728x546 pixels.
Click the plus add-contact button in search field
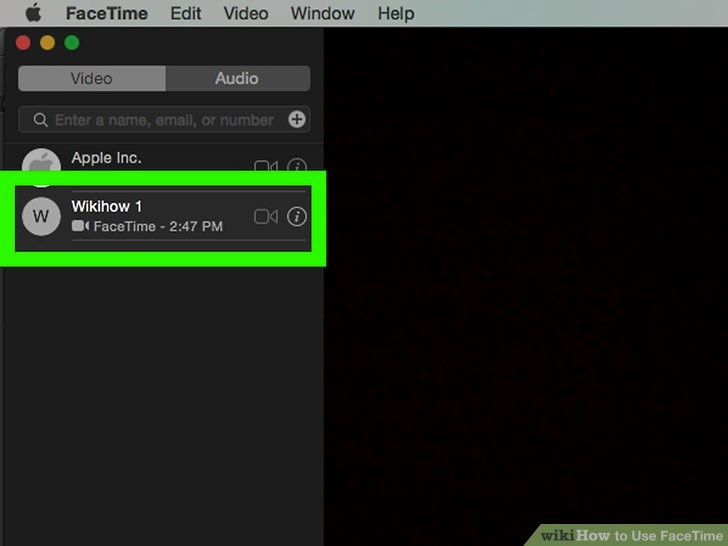297,119
